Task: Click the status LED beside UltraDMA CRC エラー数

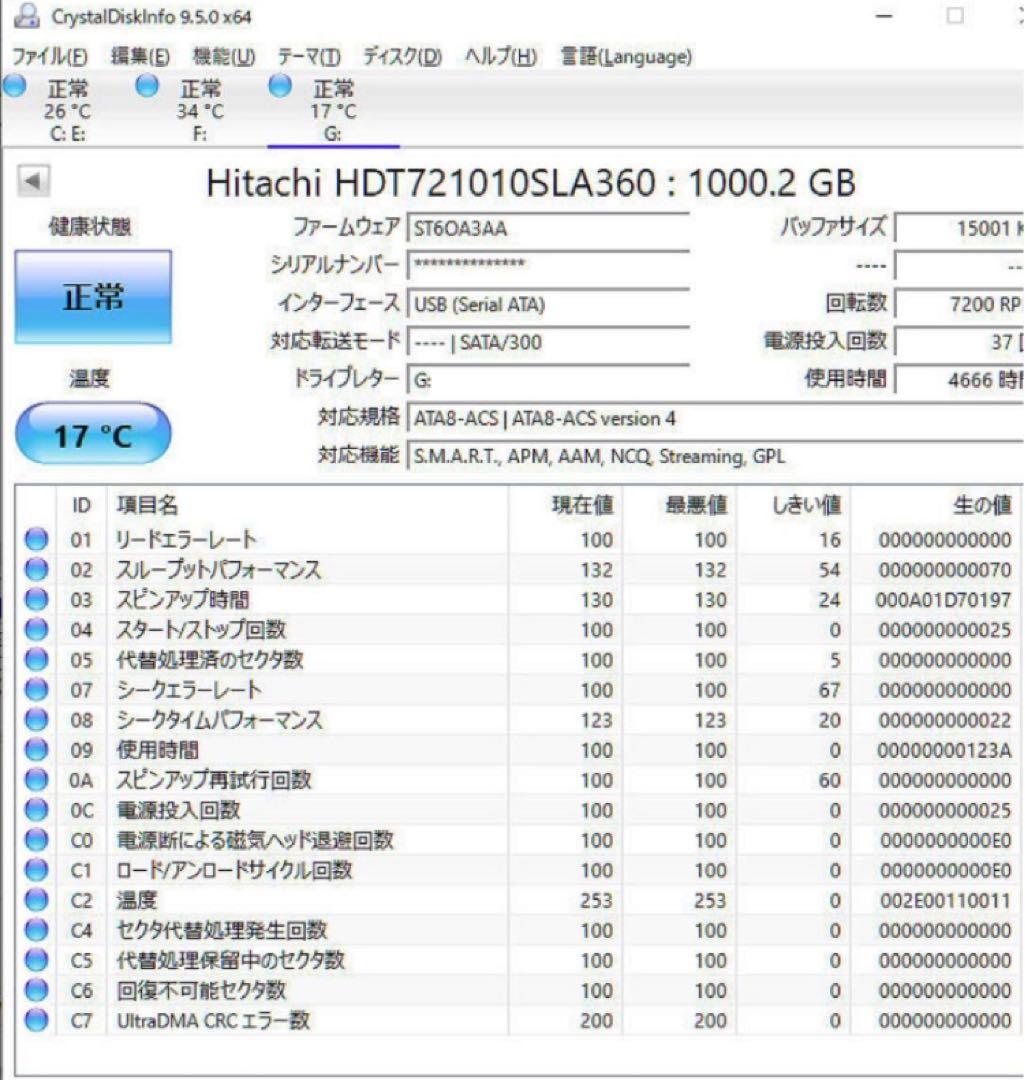Action: tap(36, 1021)
